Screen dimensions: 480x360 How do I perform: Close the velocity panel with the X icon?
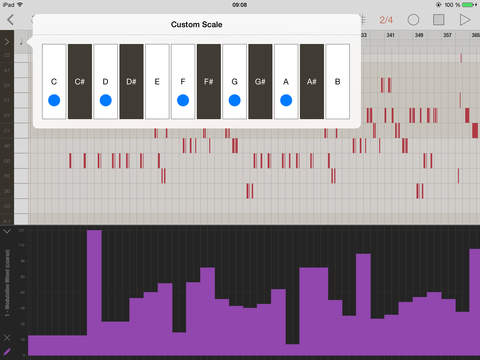pyautogui.click(x=7, y=338)
